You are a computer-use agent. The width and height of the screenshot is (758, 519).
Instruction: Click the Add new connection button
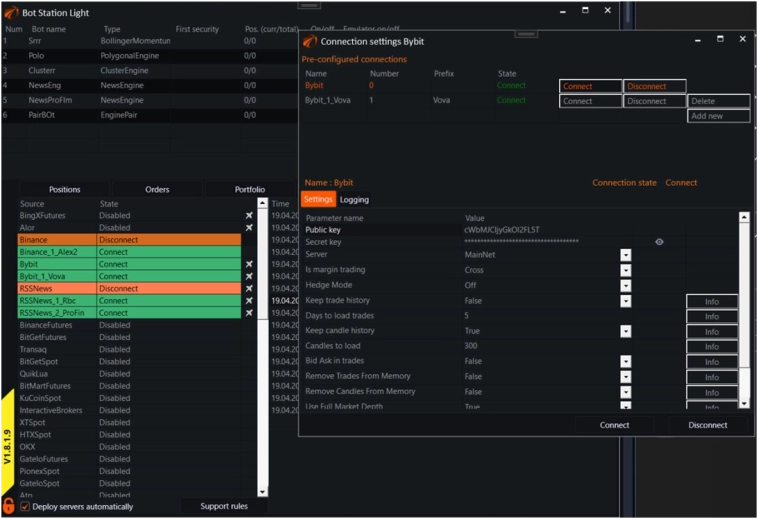(x=719, y=116)
